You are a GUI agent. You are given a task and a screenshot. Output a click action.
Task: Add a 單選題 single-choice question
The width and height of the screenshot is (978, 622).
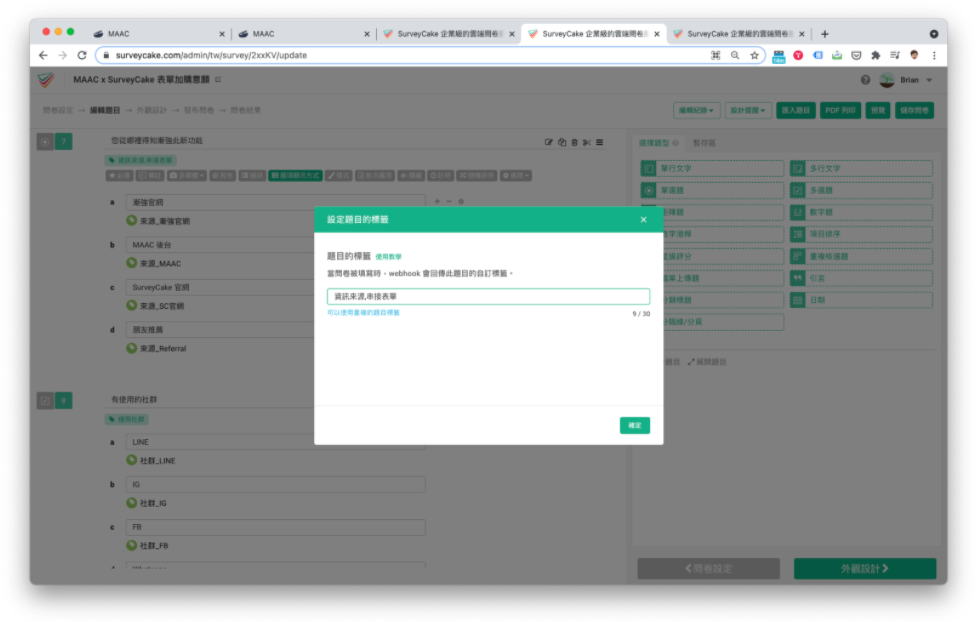click(712, 190)
